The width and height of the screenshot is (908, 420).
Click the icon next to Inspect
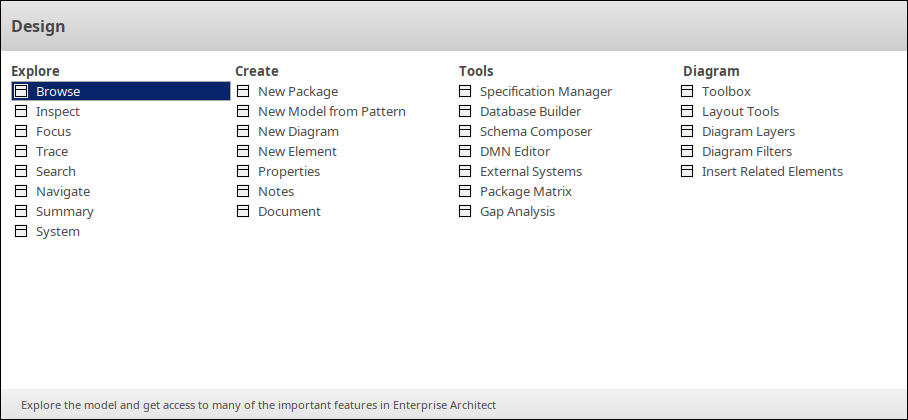pos(22,111)
